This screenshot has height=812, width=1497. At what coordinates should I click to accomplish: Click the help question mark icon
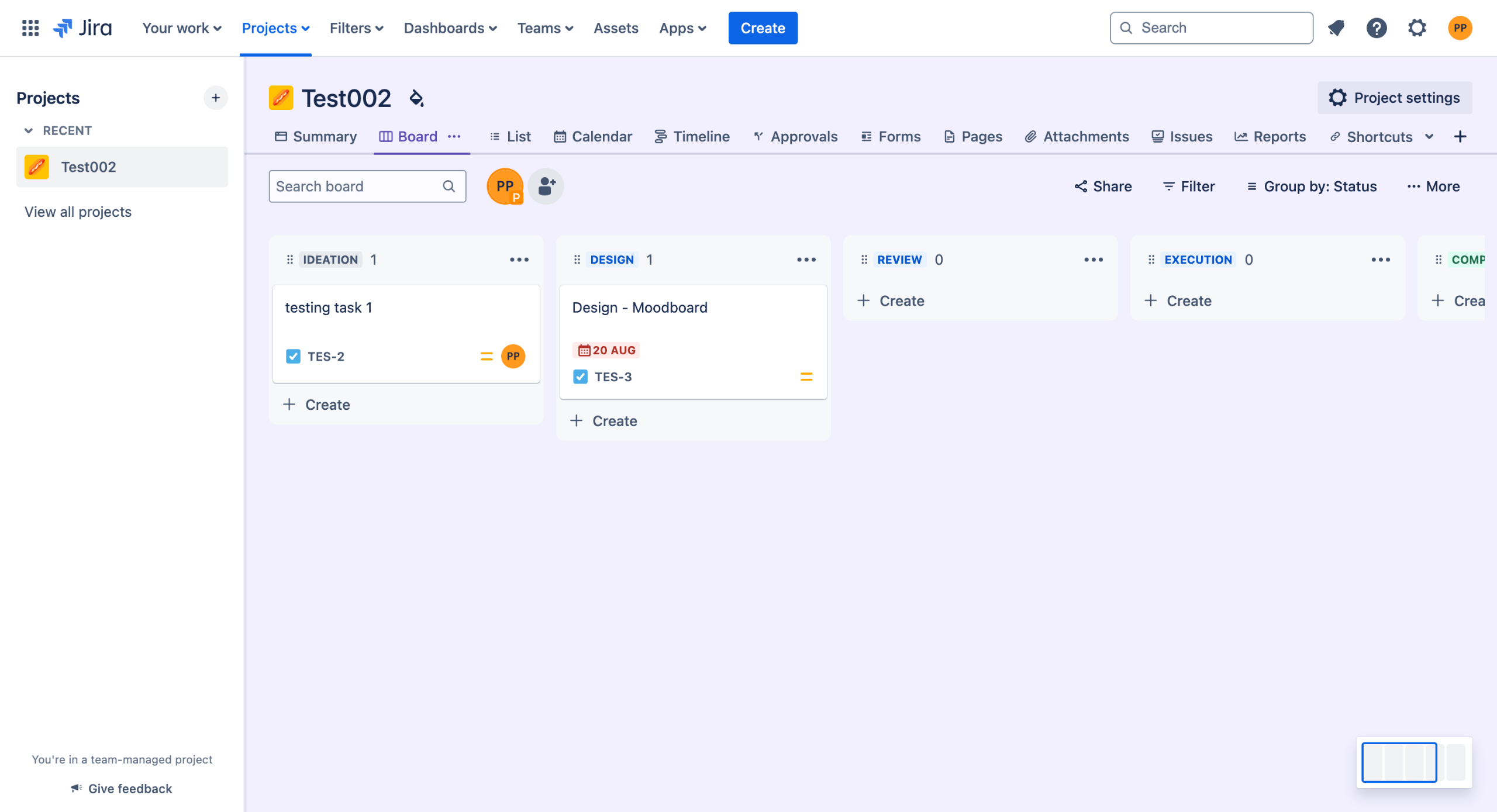pyautogui.click(x=1377, y=27)
